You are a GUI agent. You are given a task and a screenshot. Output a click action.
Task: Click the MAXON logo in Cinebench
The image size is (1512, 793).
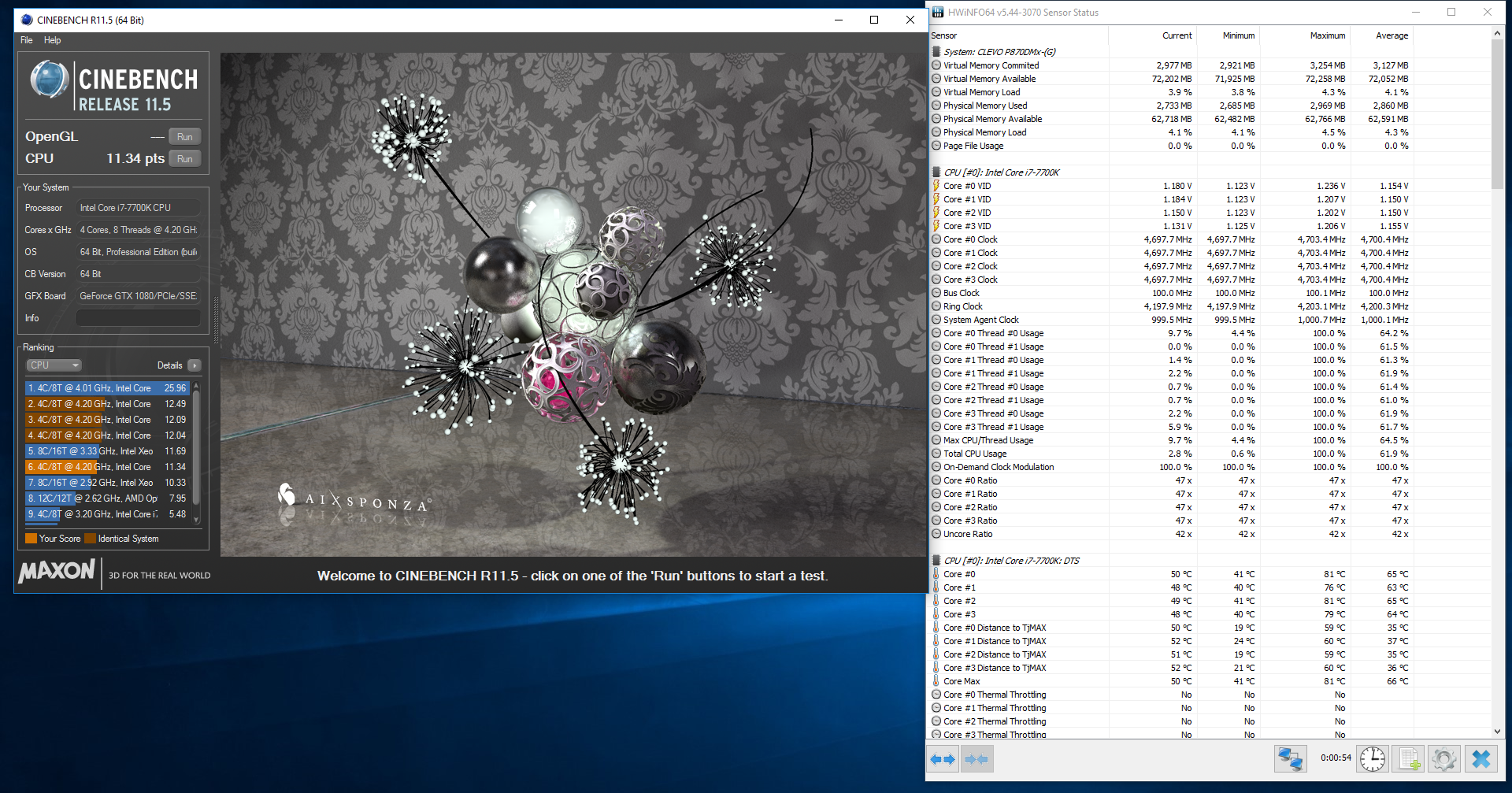coord(57,571)
